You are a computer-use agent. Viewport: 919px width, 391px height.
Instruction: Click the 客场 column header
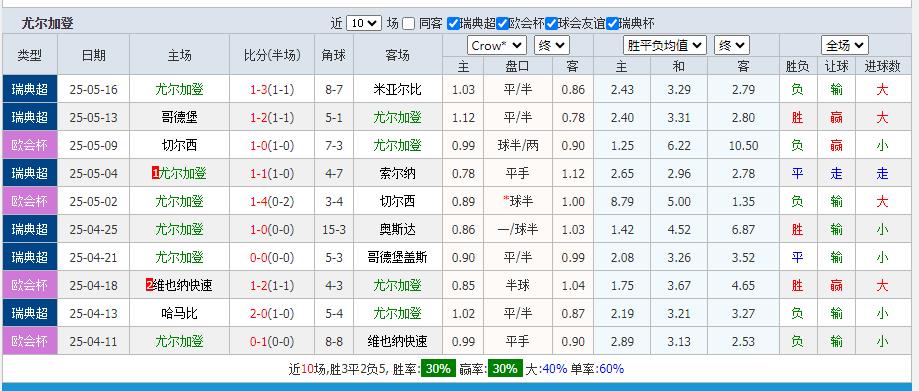[397, 55]
